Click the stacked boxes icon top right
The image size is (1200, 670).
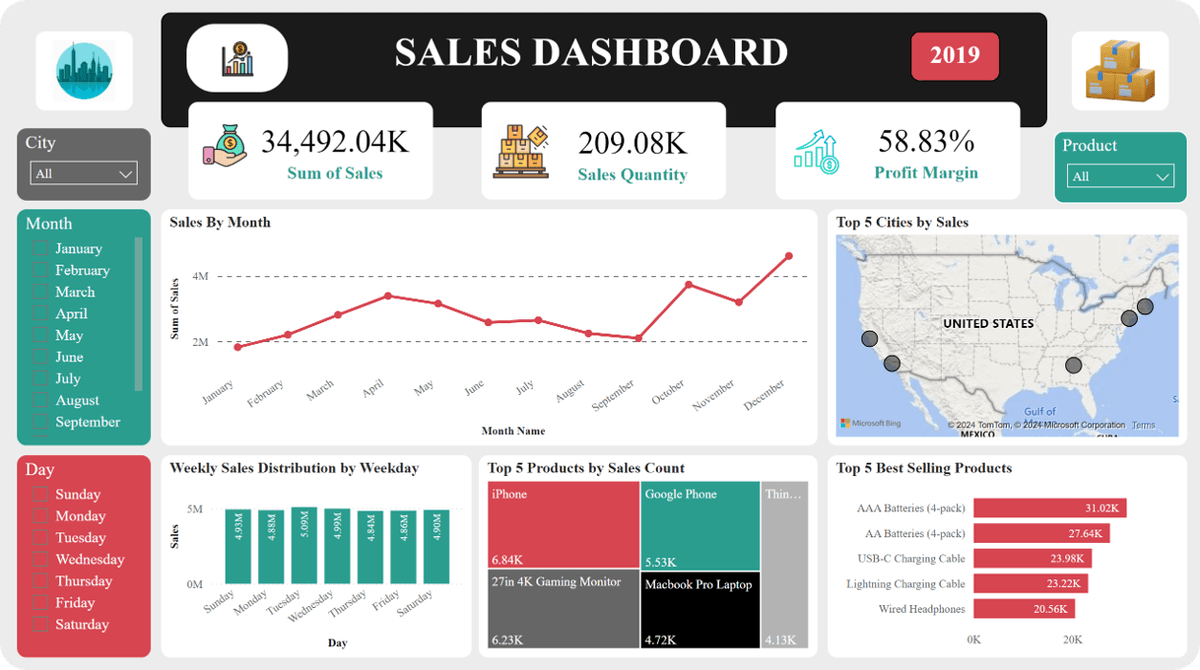1120,71
